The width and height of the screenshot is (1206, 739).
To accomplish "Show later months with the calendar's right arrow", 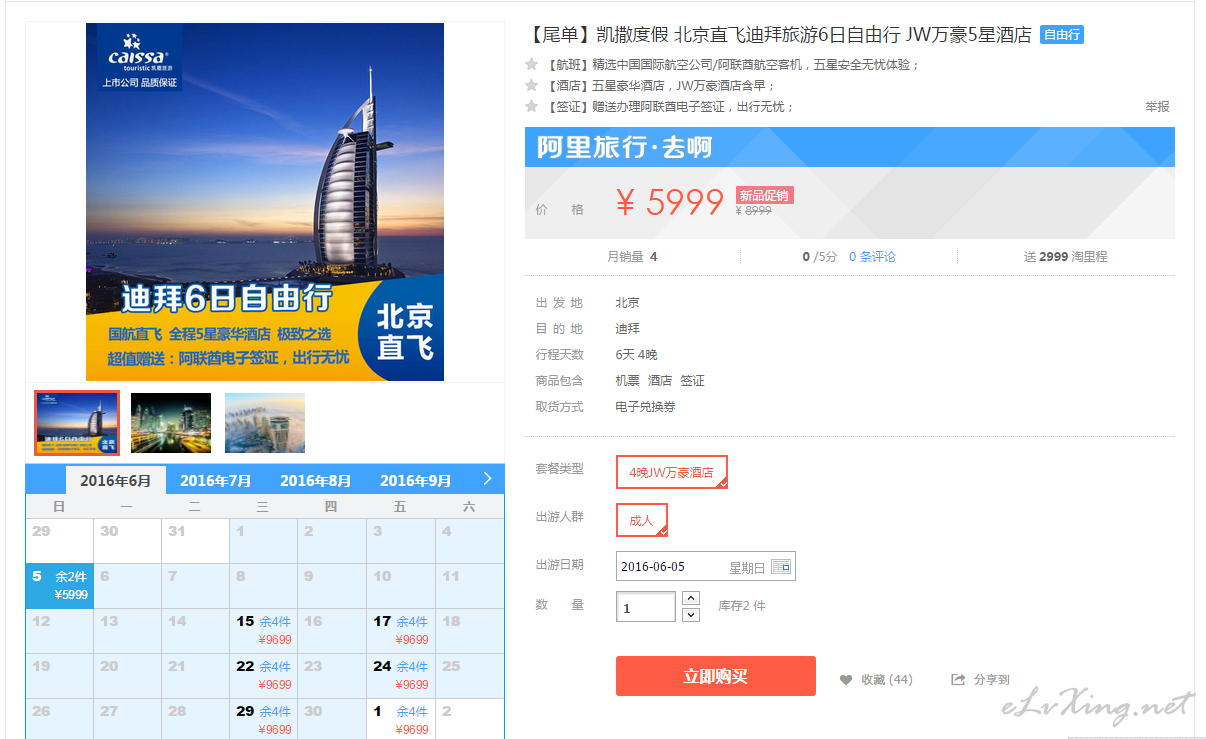I will (487, 479).
